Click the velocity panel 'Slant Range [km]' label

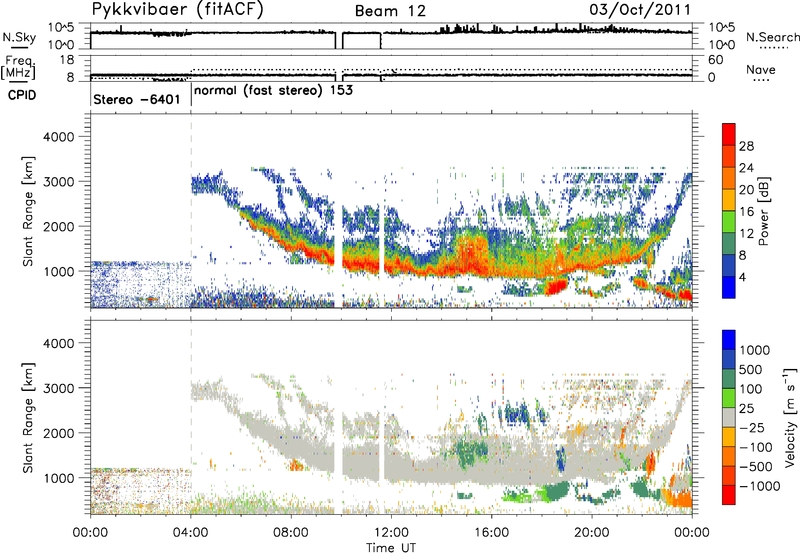pyautogui.click(x=28, y=417)
